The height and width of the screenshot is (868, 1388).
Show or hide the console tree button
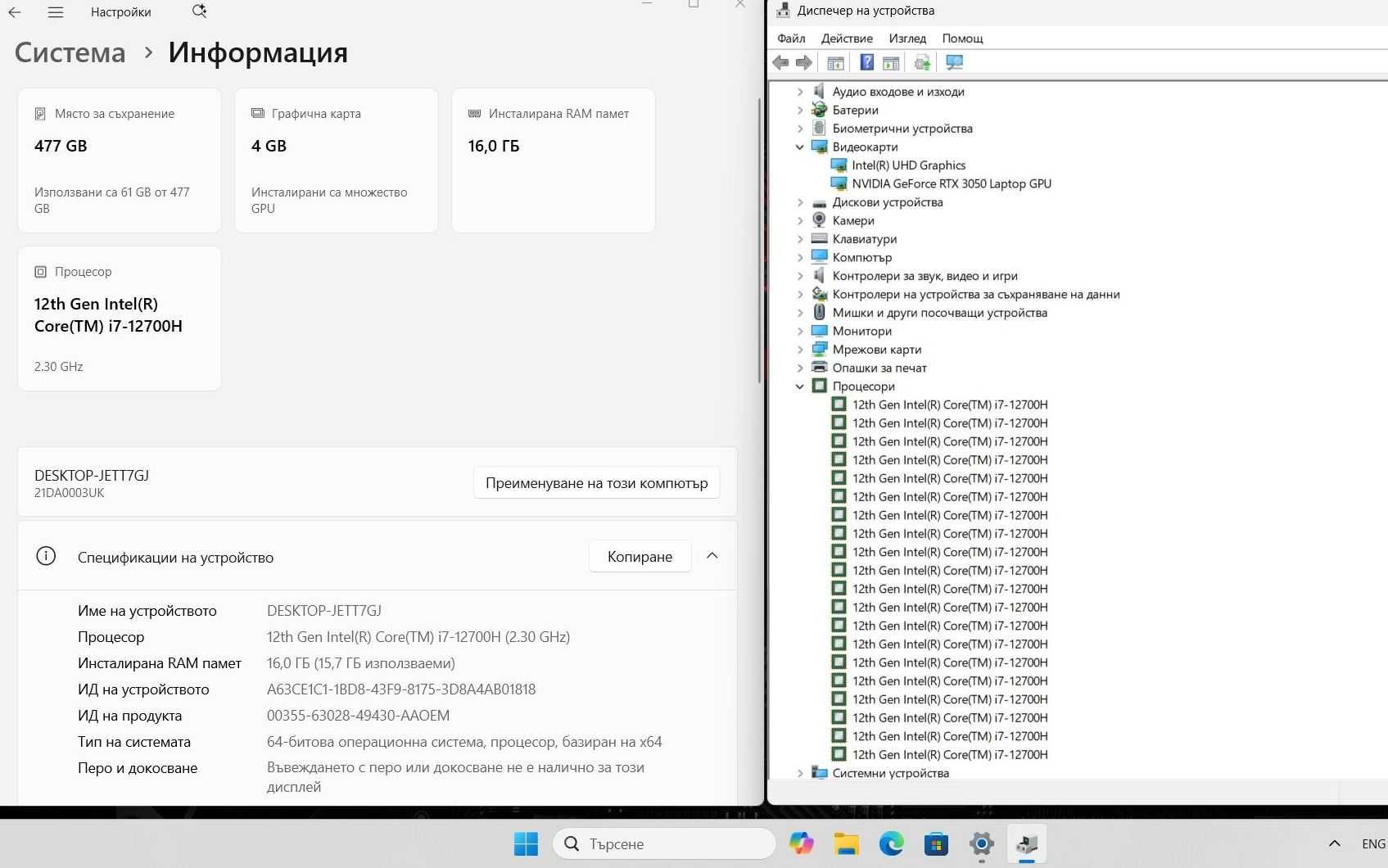pos(835,62)
